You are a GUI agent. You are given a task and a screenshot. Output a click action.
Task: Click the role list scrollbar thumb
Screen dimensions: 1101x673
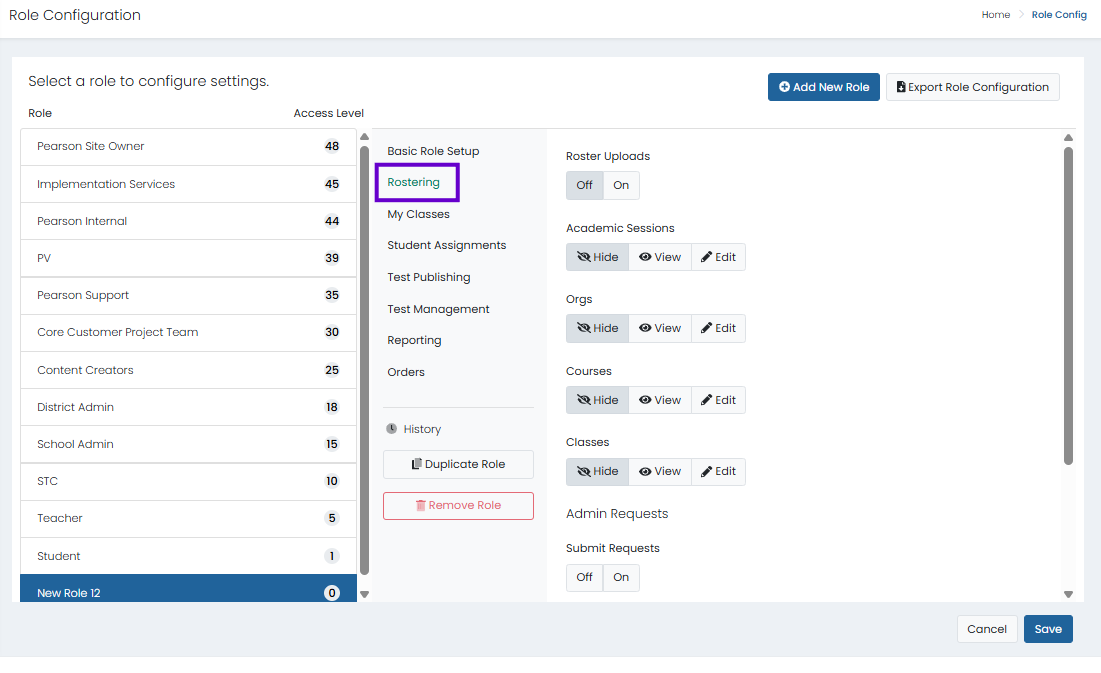coord(364,360)
